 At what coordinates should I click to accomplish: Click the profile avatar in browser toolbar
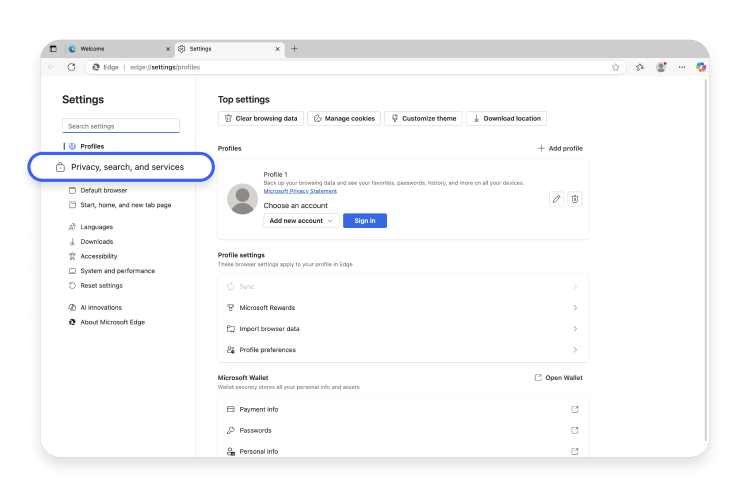pos(661,67)
